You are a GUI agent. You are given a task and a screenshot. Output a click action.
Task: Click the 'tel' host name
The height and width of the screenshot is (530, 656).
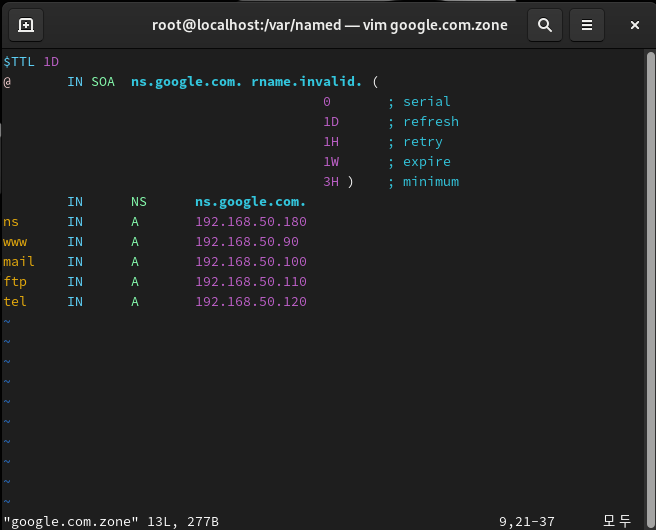15,302
